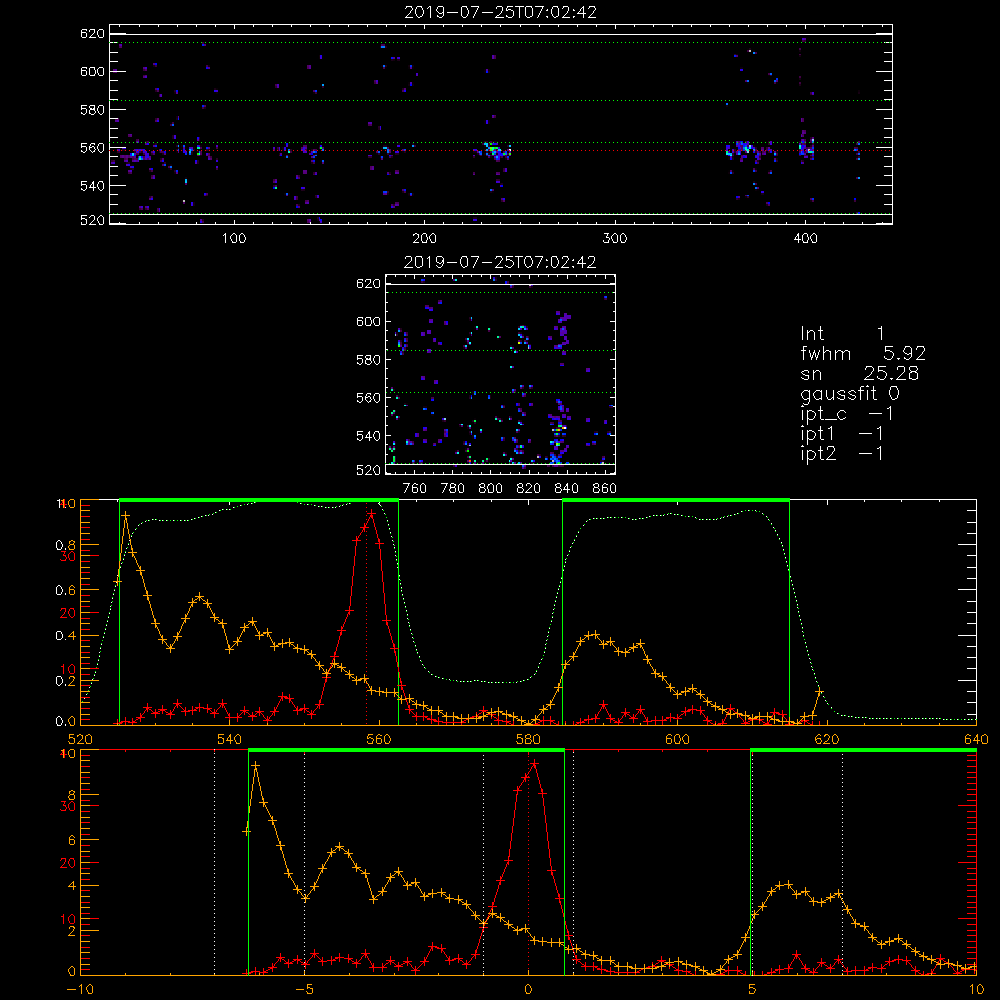Click the red peak in the bottom plot
The height and width of the screenshot is (1000, 1000).
534,763
